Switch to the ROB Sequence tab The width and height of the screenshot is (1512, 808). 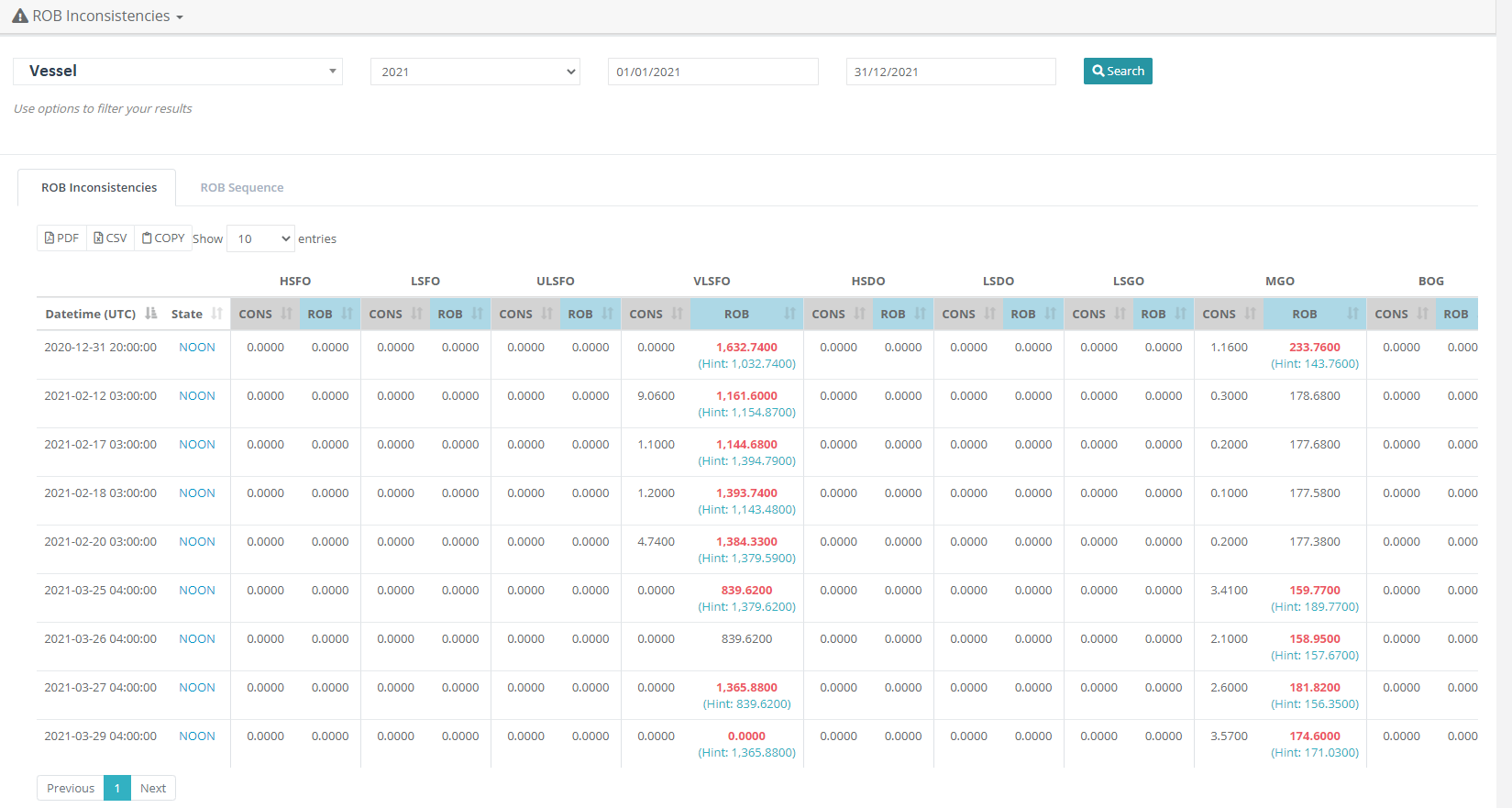coord(242,187)
